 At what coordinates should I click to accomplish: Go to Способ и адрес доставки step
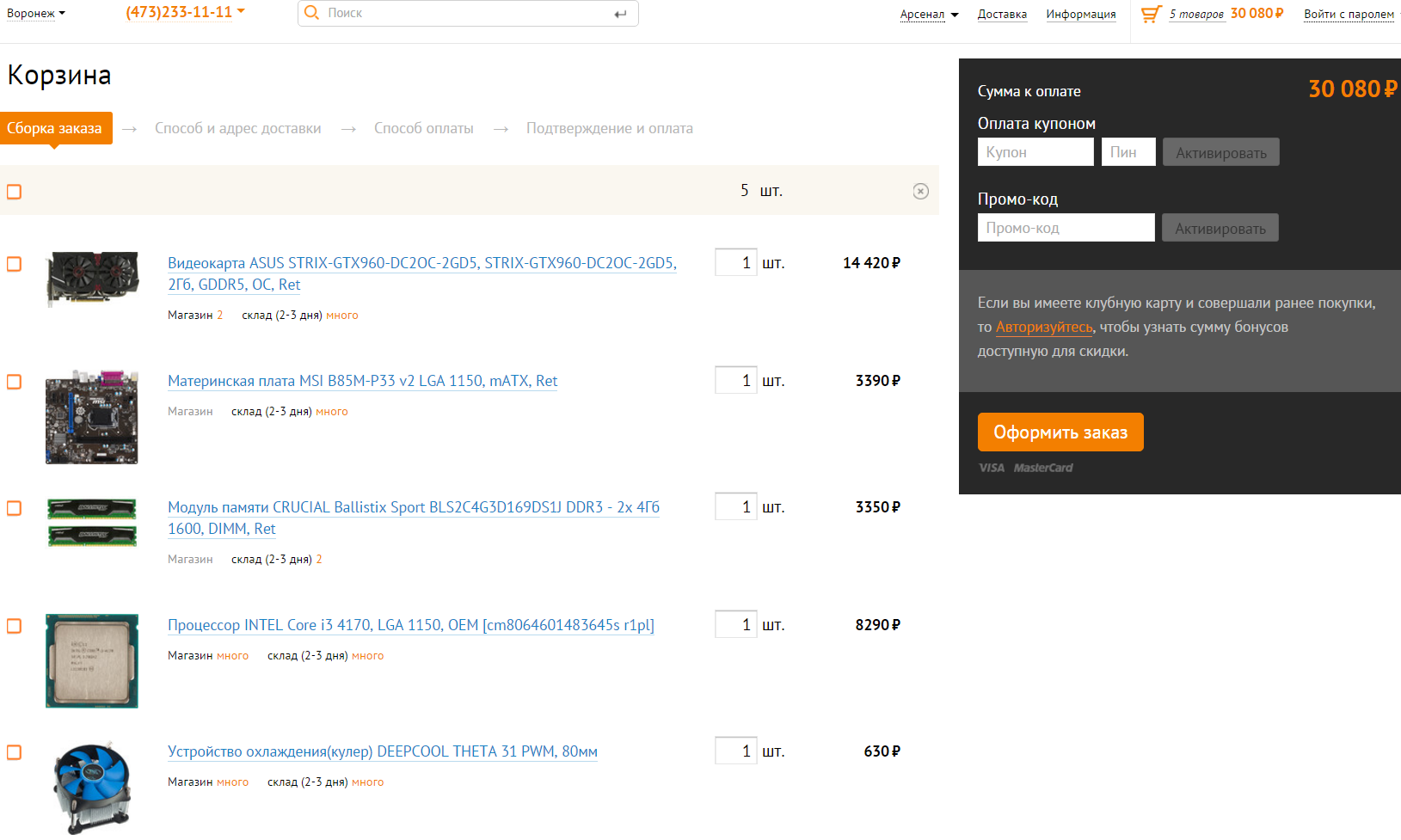coord(238,128)
